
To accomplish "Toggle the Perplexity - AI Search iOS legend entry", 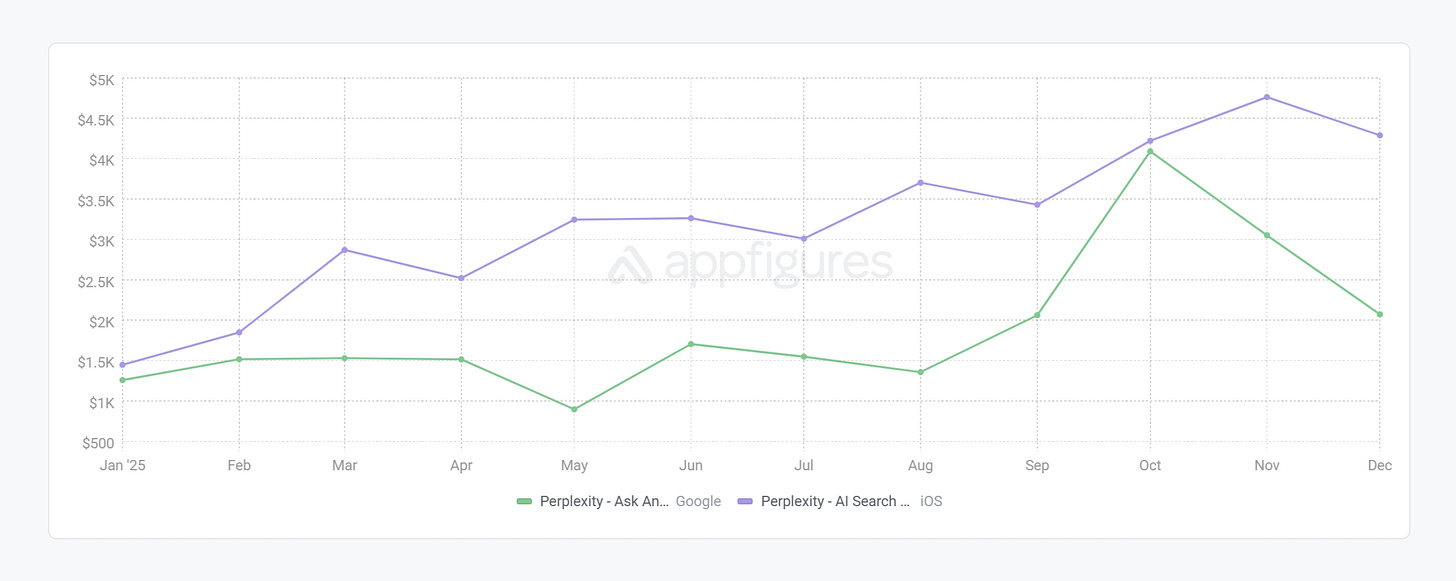I will click(x=839, y=501).
